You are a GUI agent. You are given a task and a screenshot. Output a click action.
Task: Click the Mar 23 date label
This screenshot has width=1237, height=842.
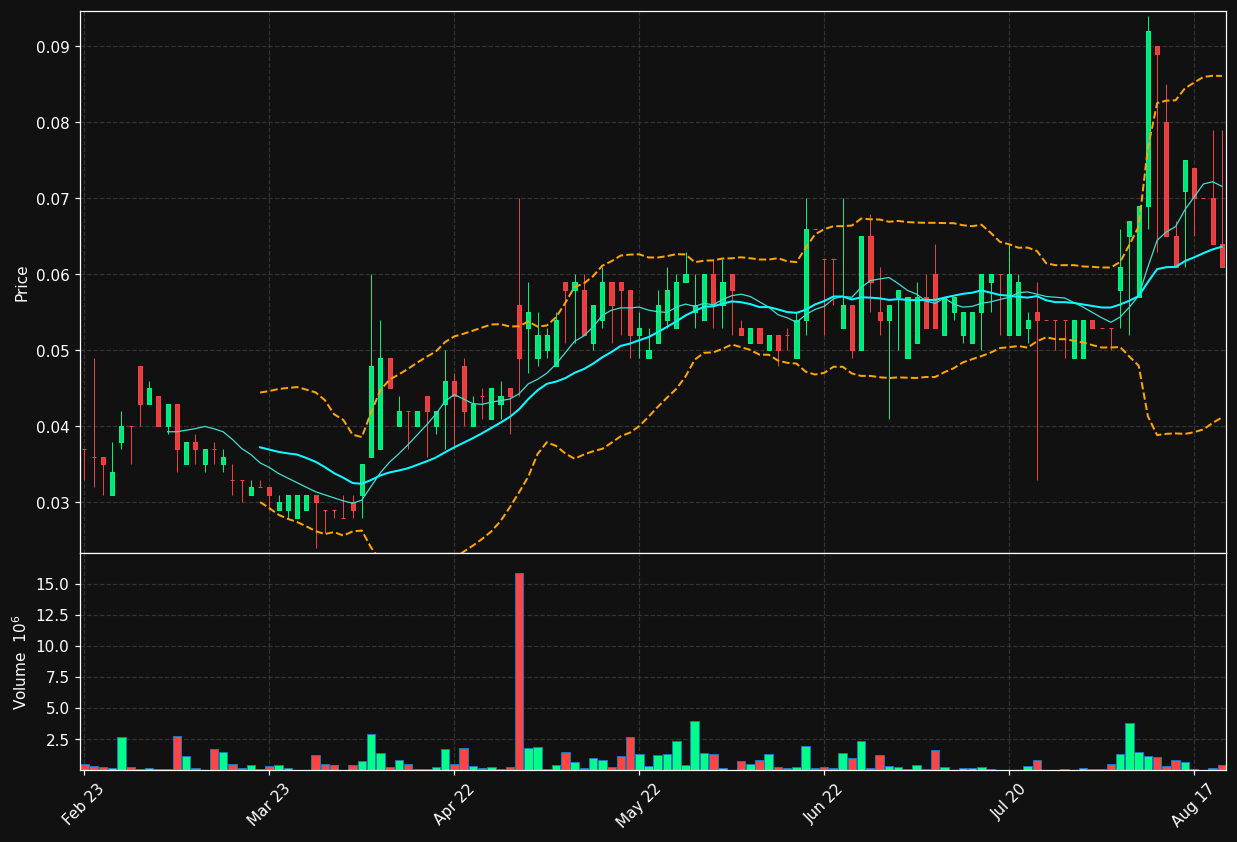(268, 803)
